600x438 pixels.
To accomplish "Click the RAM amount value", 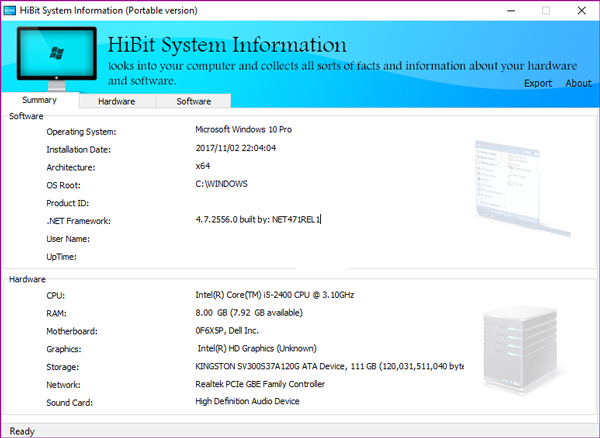I will click(x=249, y=313).
